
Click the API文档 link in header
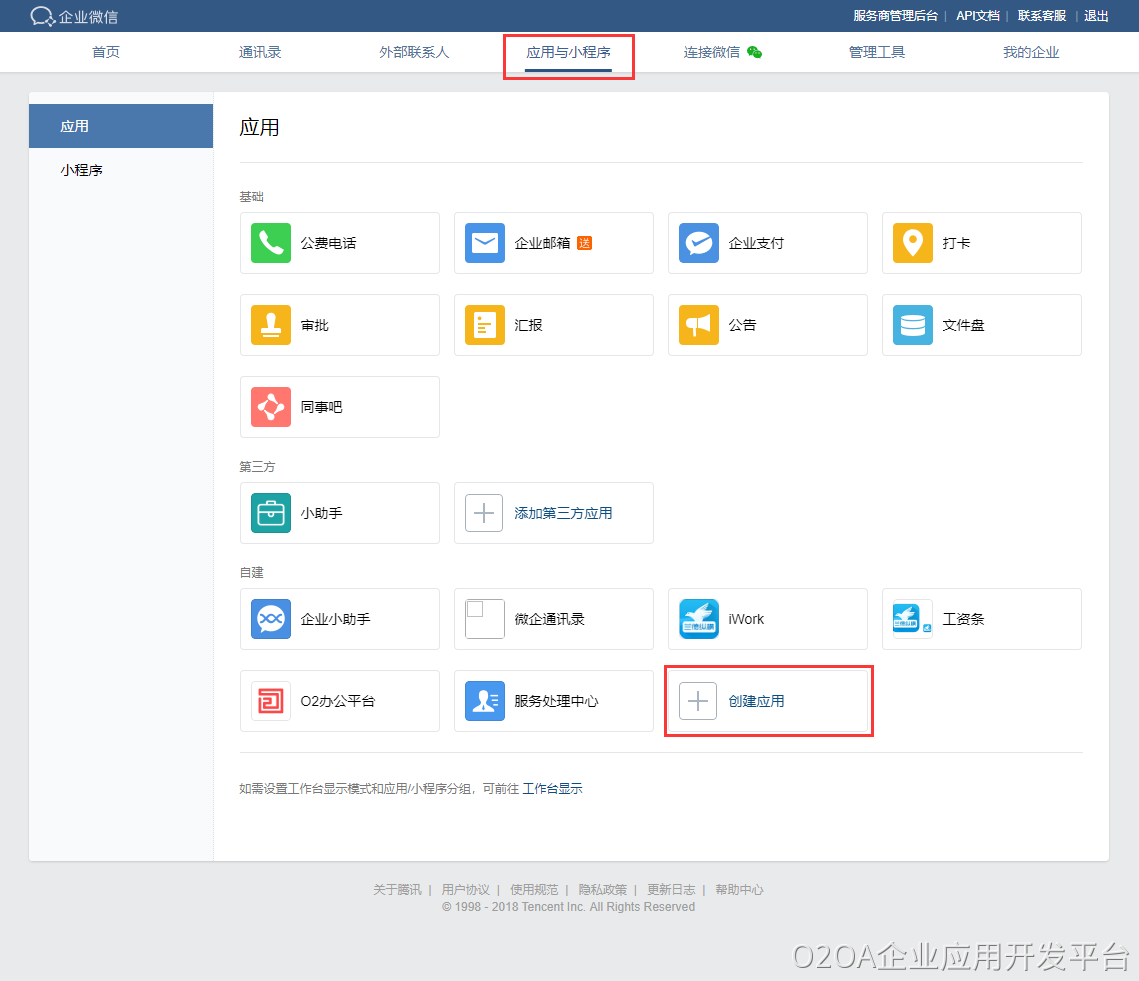coord(977,16)
